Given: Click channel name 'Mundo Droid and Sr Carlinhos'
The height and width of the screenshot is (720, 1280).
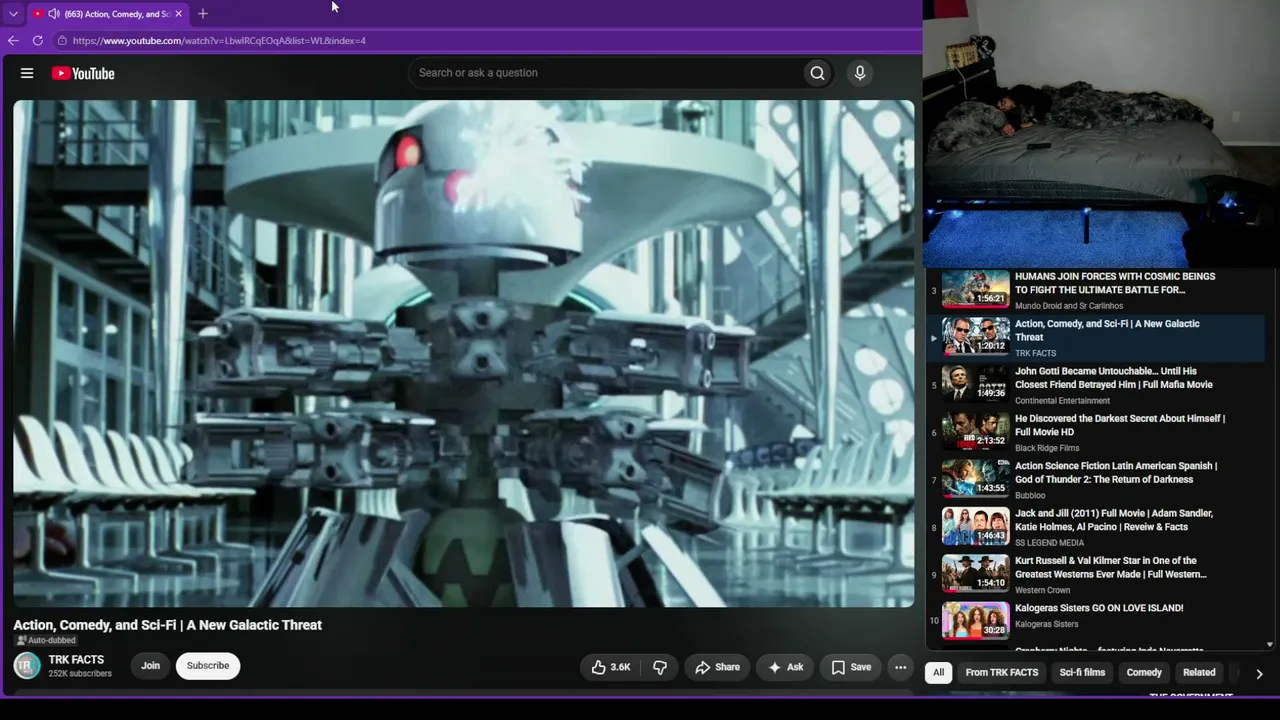Looking at the screenshot, I should coord(1069,306).
